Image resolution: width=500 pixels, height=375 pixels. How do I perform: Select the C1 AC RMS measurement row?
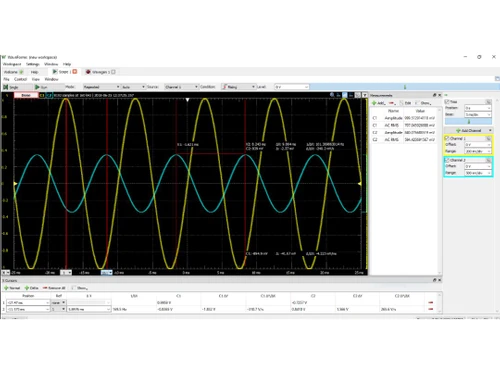404,125
